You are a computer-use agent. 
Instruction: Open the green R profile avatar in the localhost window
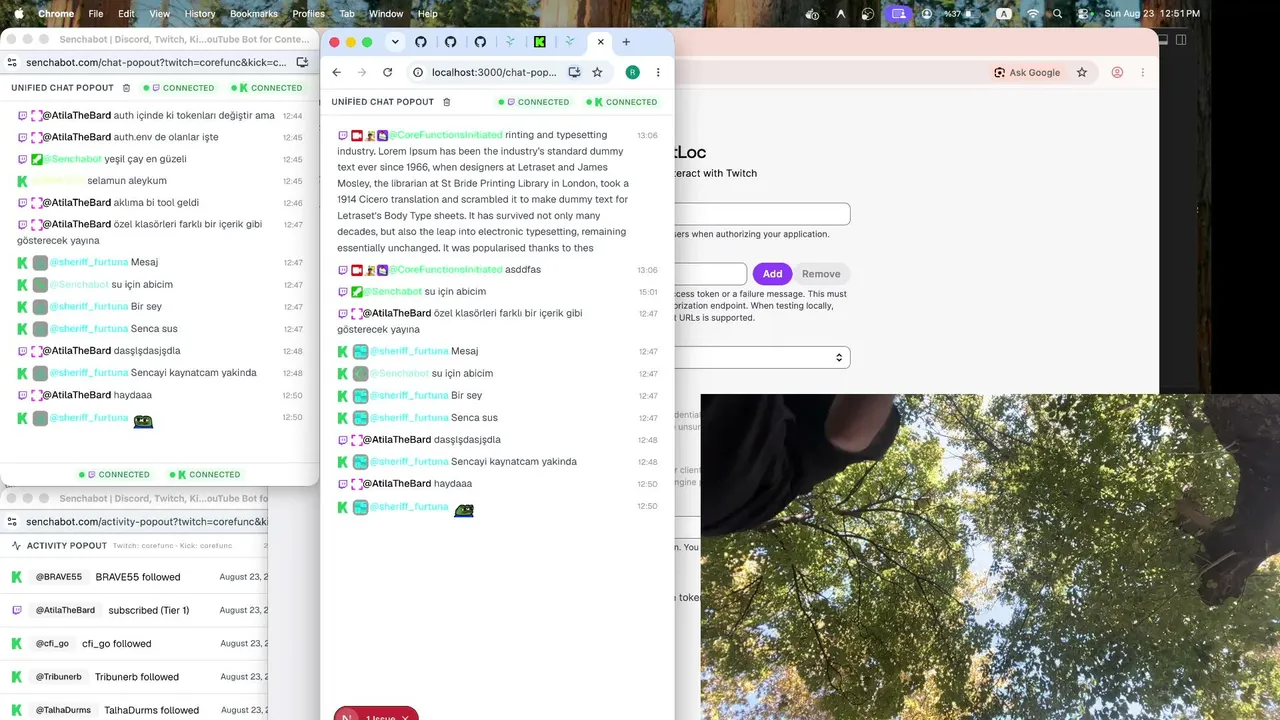(632, 72)
